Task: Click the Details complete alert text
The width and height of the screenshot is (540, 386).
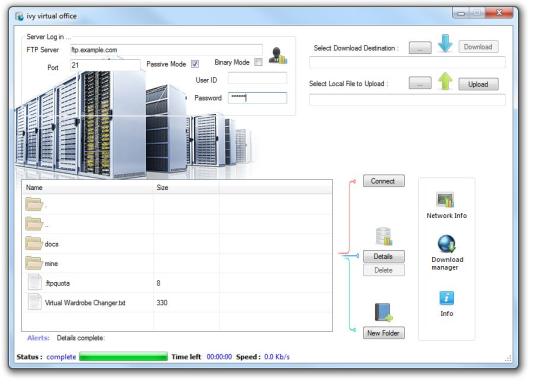Action: [80, 338]
